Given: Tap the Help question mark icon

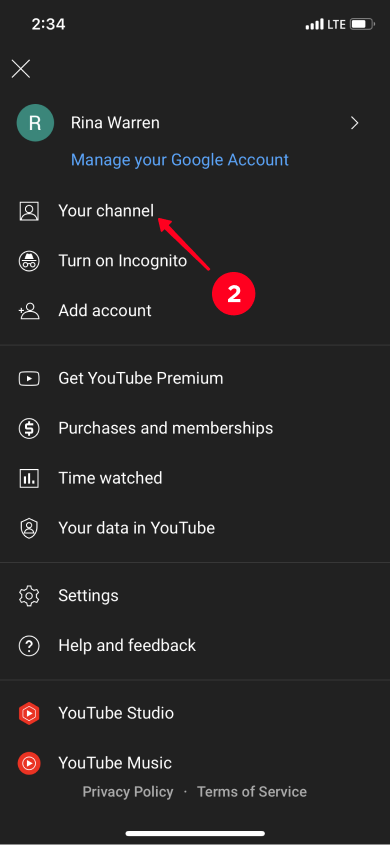Looking at the screenshot, I should (29, 646).
